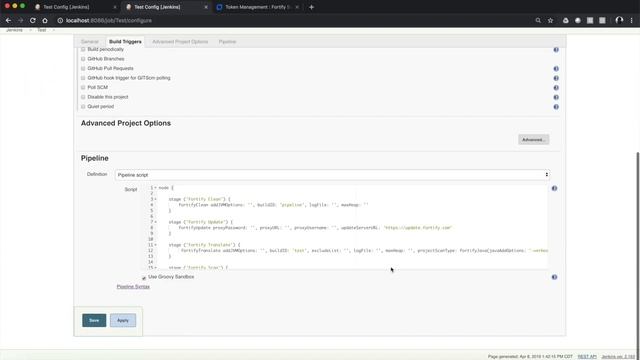
Task: Click the site info icon before localhost URL
Action: (60, 20)
